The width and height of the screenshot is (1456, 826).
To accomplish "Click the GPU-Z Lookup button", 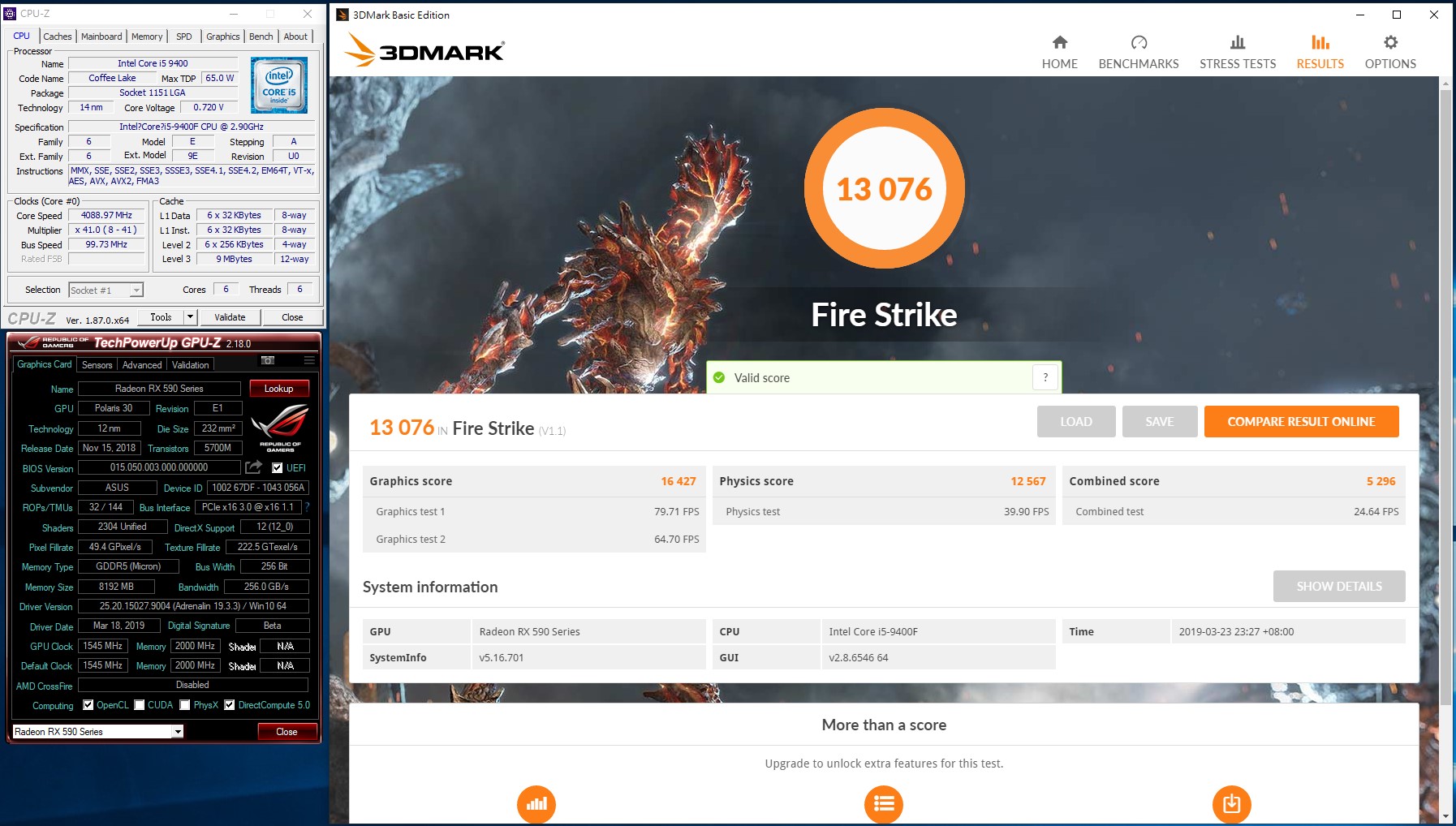I will [279, 389].
